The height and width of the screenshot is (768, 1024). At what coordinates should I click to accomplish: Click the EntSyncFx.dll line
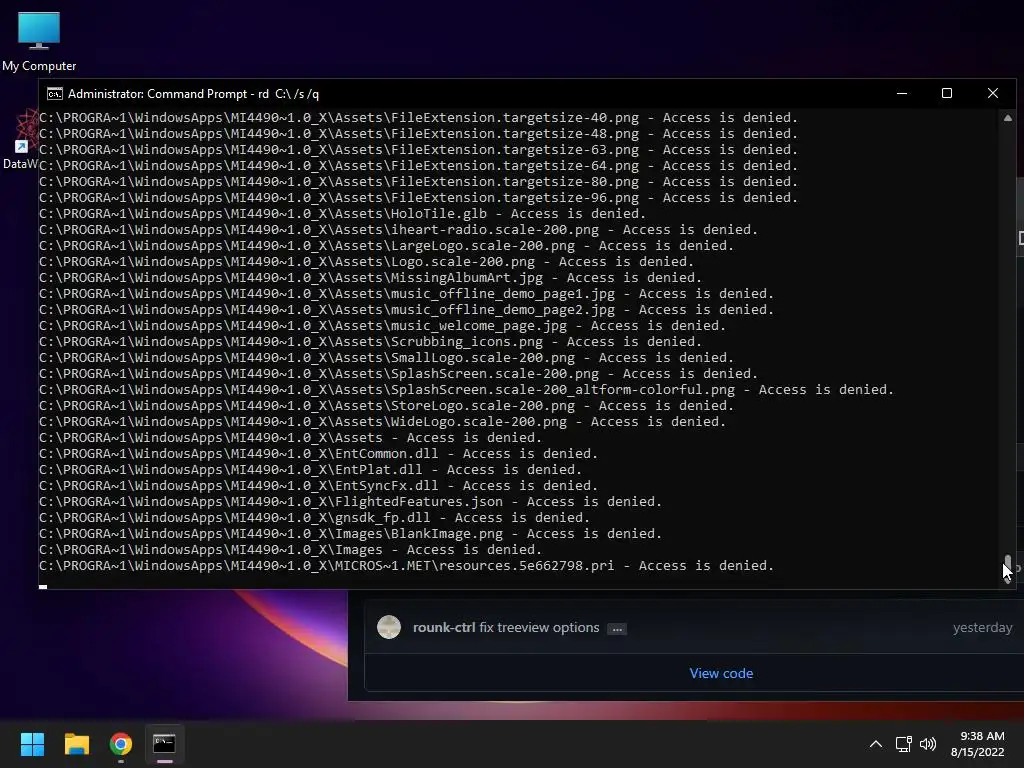point(318,486)
